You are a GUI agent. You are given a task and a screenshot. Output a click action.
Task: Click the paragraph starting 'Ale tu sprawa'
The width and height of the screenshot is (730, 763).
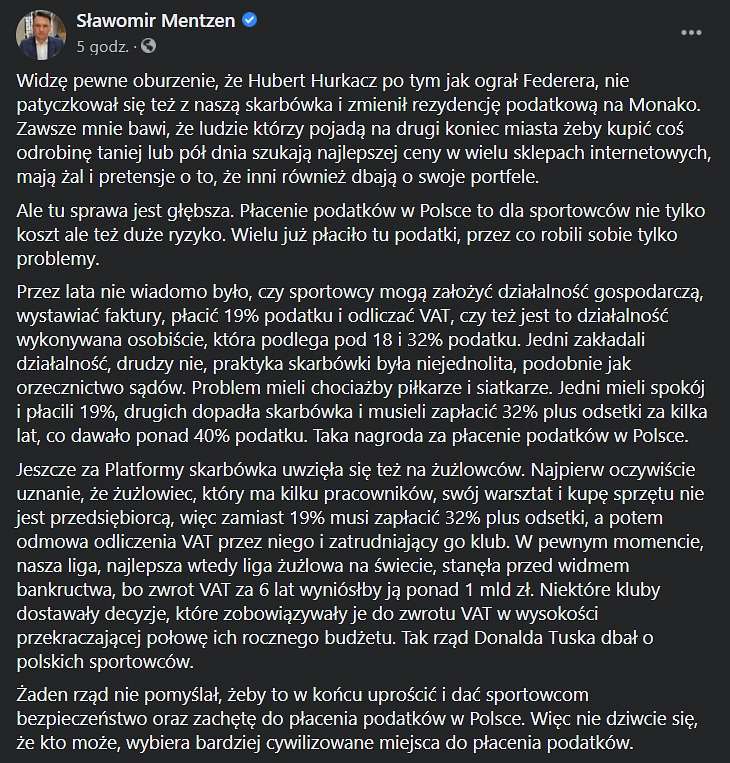click(x=361, y=235)
